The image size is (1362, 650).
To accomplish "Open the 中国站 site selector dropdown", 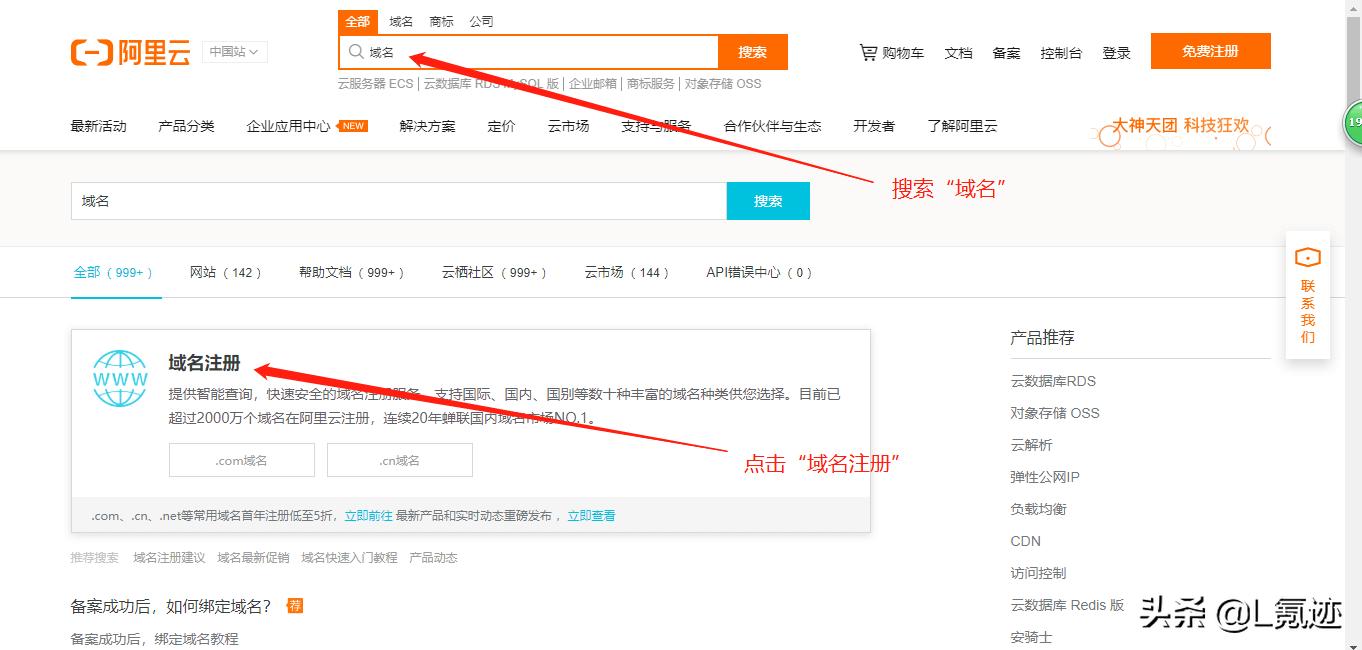I will click(234, 52).
